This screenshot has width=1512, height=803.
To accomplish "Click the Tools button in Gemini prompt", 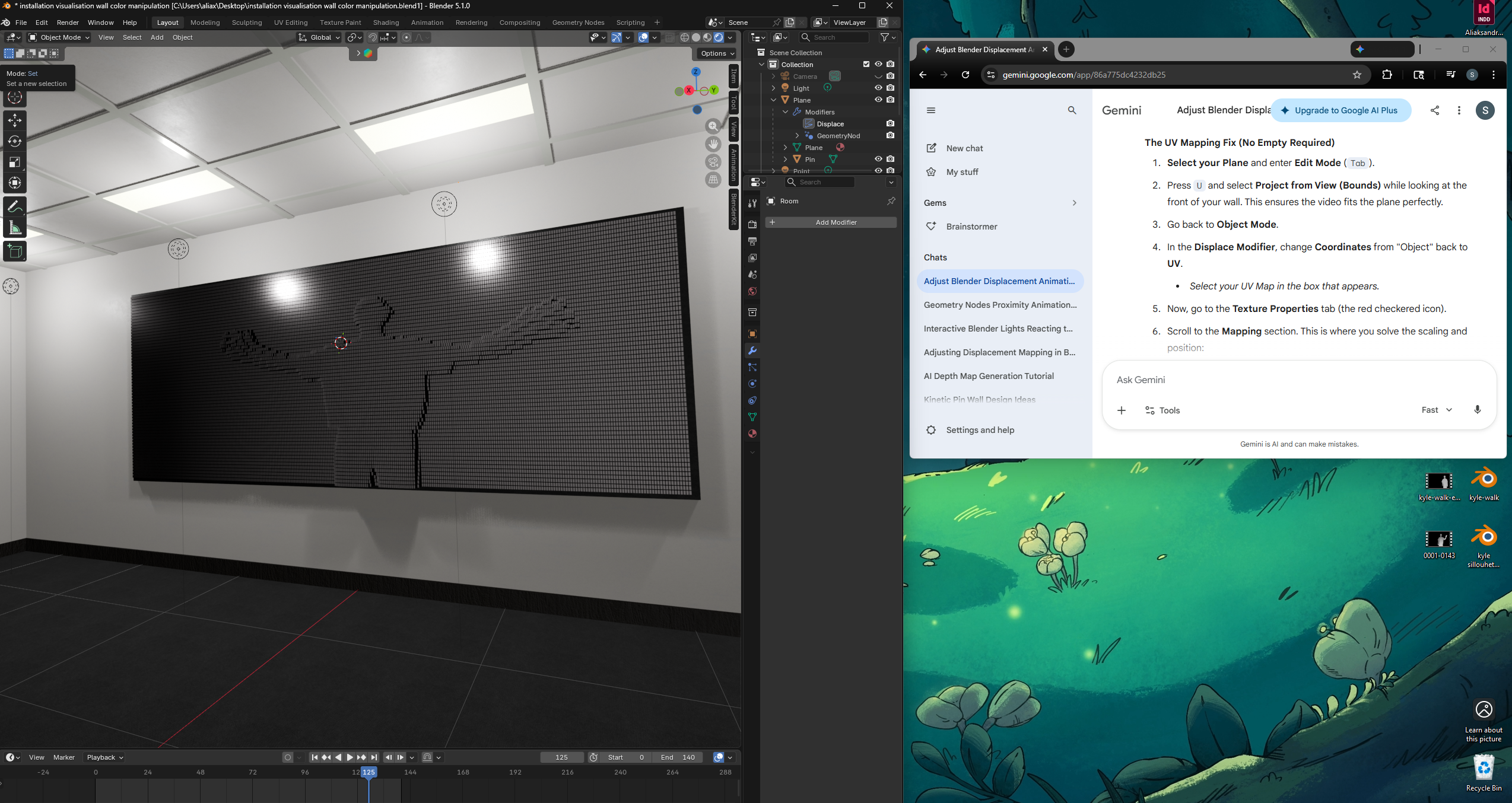I will [x=1162, y=410].
